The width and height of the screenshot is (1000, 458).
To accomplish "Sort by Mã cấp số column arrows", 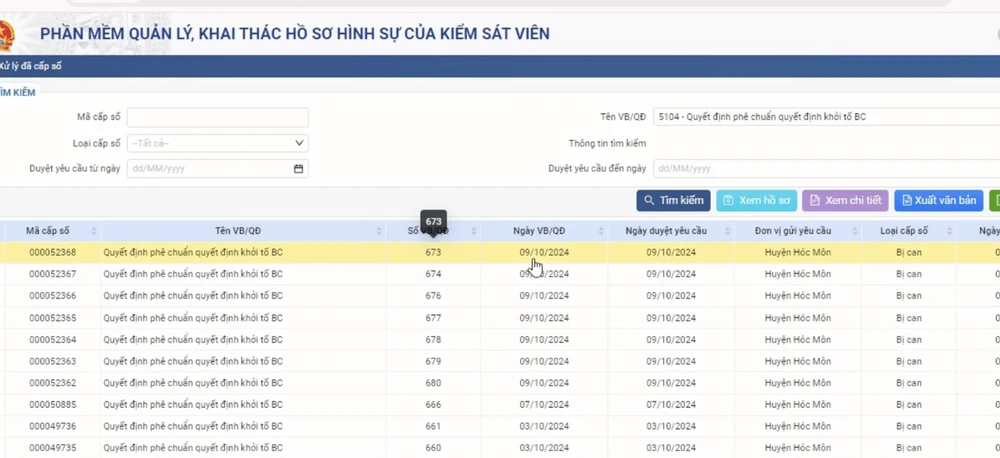I will pyautogui.click(x=94, y=231).
